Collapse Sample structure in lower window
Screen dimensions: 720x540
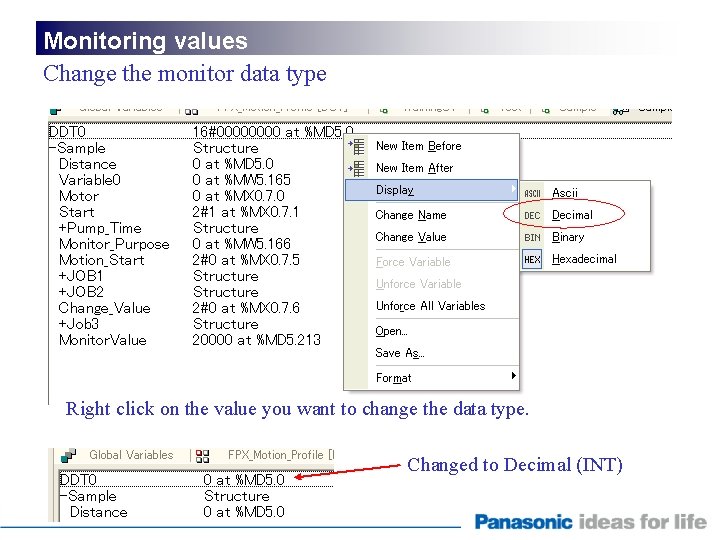pyautogui.click(x=64, y=496)
